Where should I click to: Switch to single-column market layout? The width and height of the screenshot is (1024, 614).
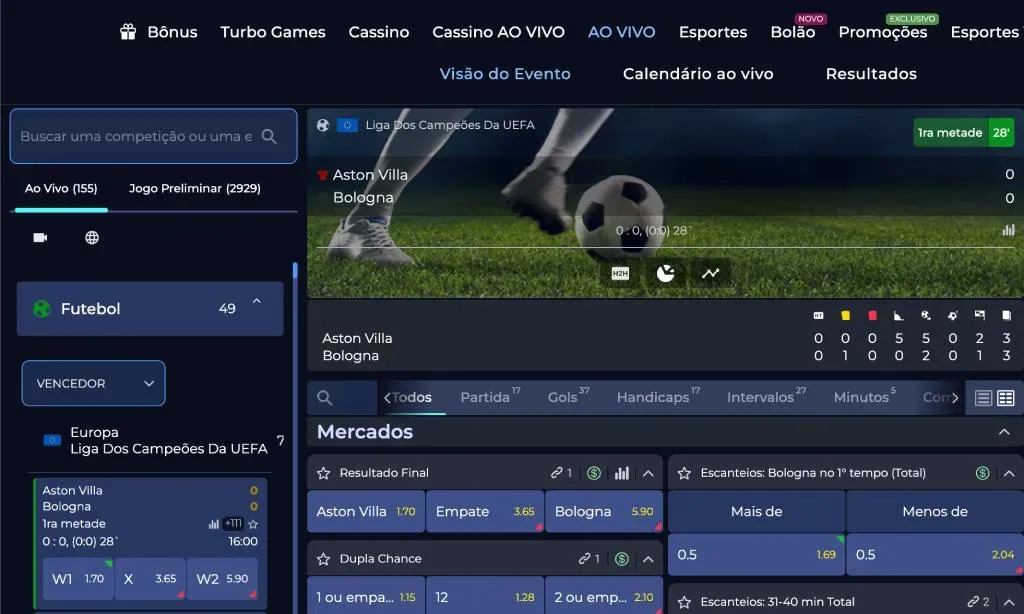pyautogui.click(x=984, y=398)
